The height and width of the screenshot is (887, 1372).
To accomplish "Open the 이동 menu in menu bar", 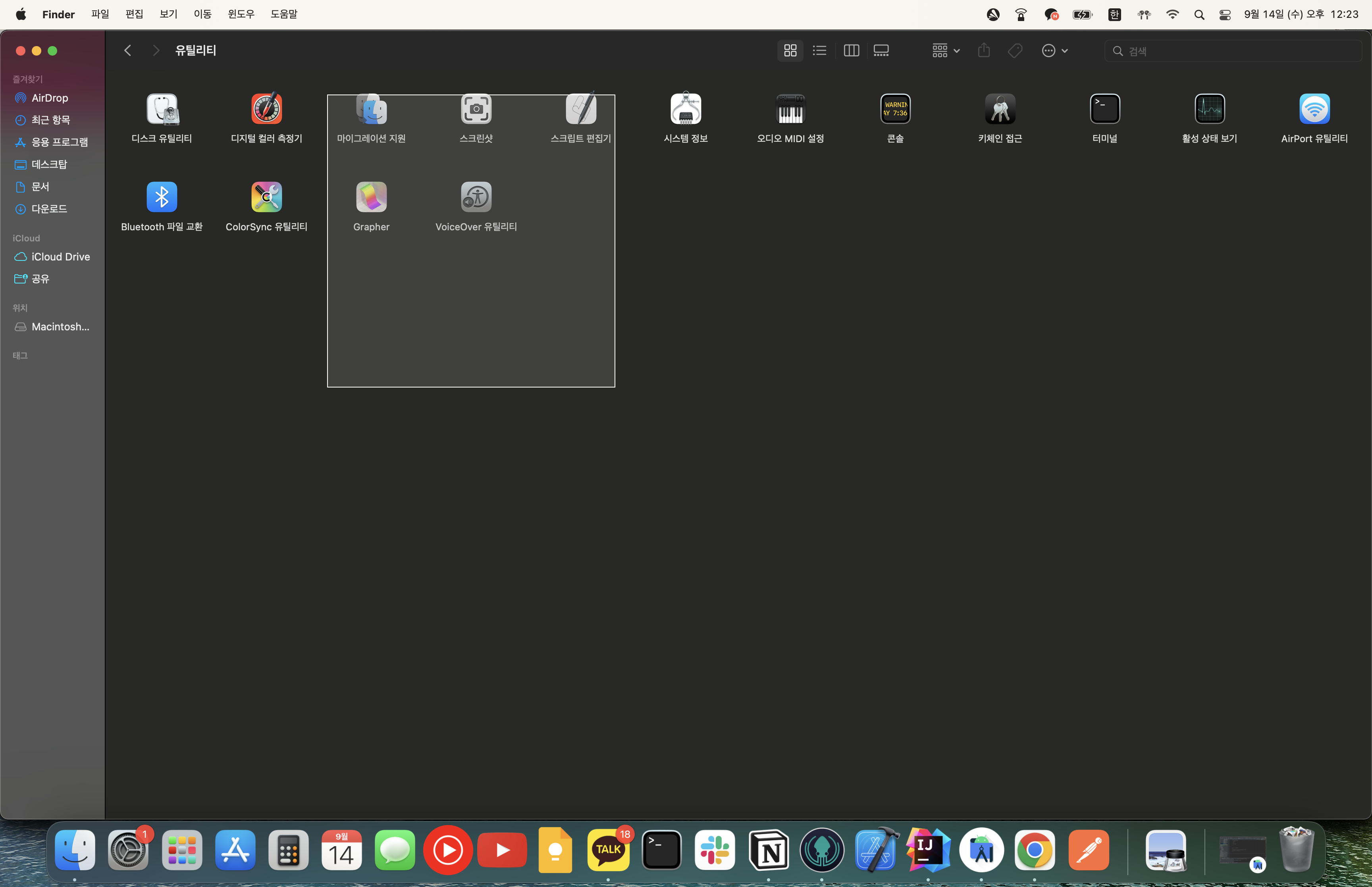I will point(202,14).
